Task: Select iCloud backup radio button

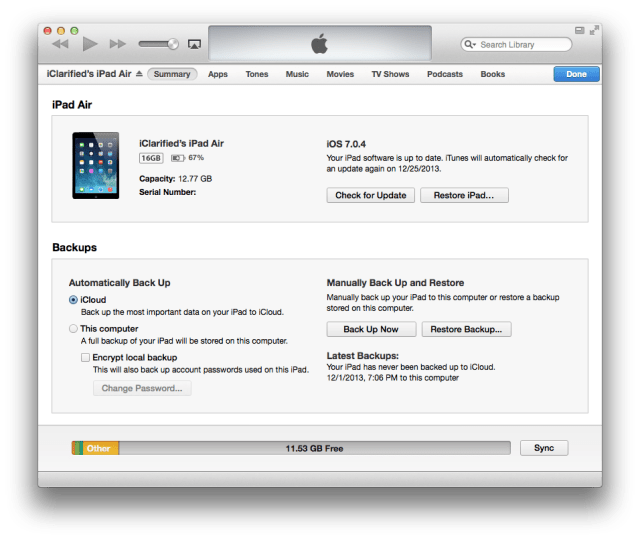Action: point(73,300)
